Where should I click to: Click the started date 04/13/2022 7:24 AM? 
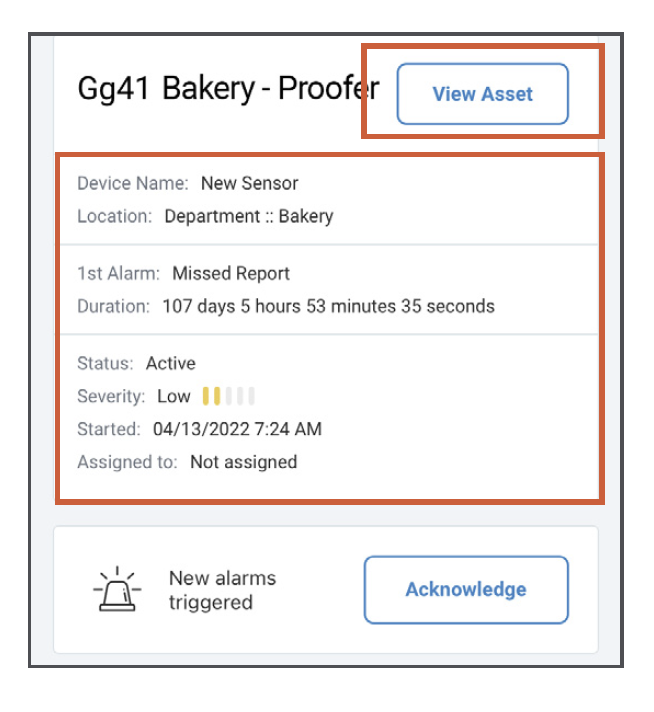(237, 429)
